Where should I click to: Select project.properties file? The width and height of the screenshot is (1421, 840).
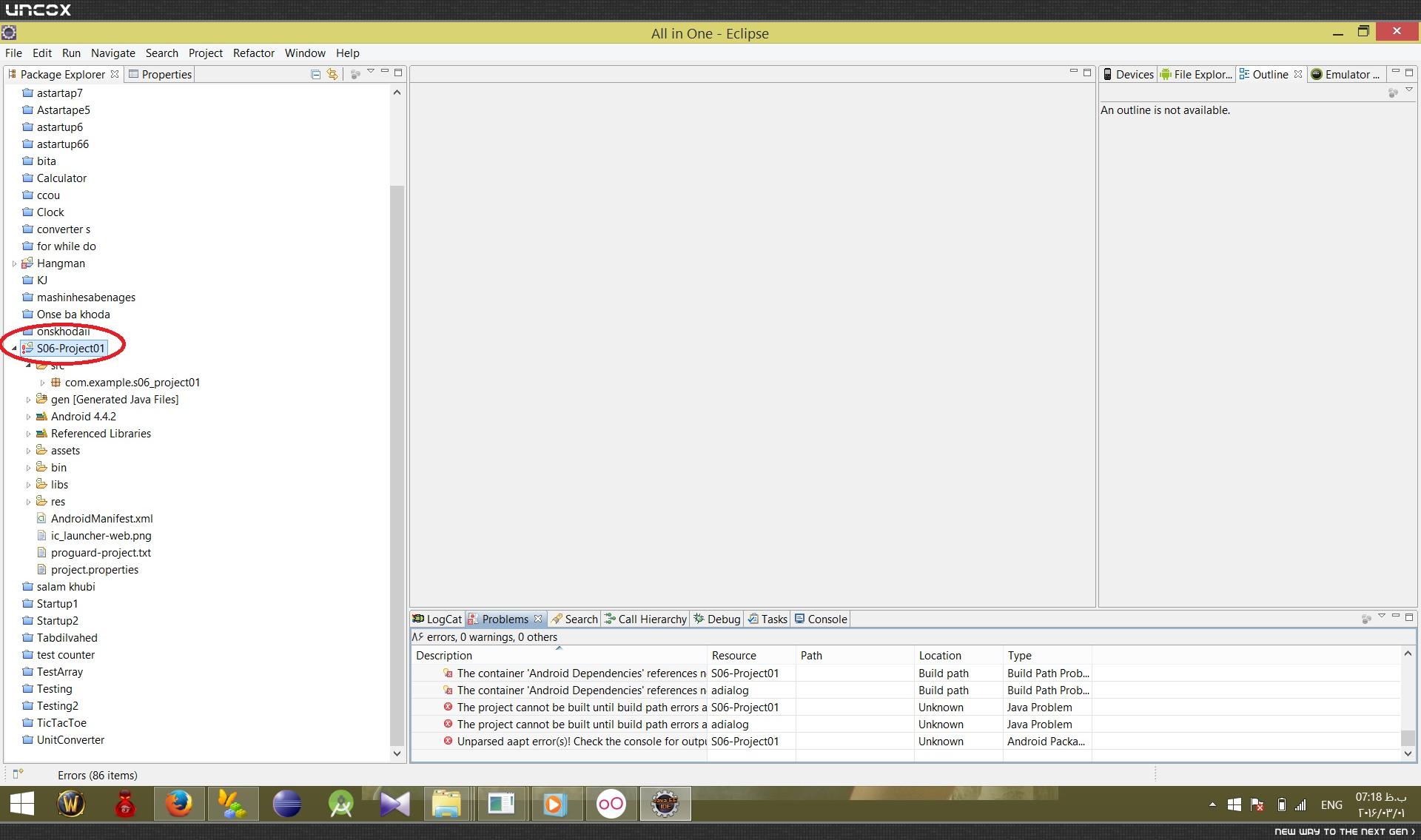[x=94, y=570]
